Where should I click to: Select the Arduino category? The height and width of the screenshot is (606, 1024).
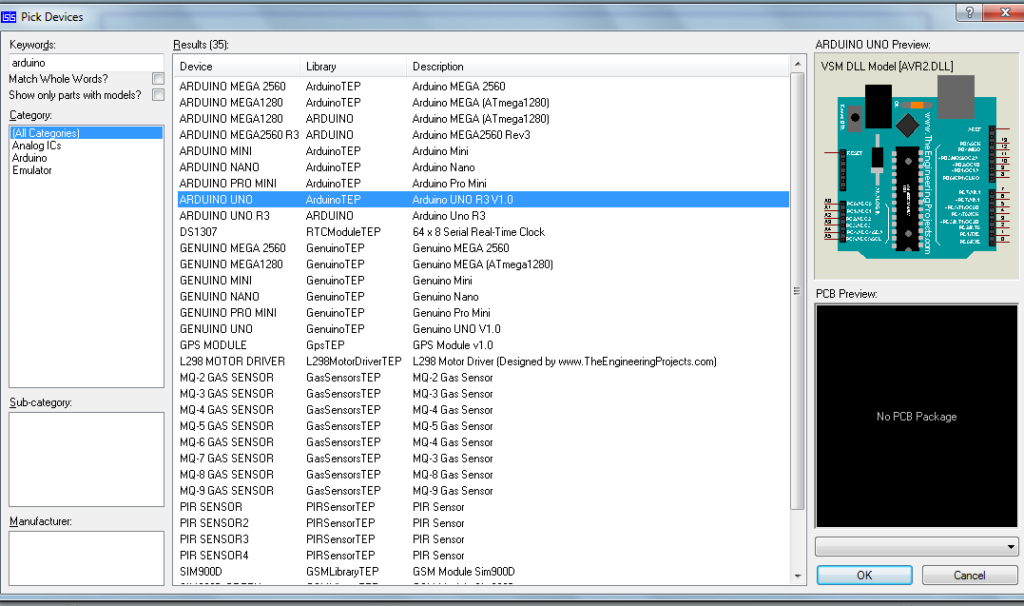(29, 158)
